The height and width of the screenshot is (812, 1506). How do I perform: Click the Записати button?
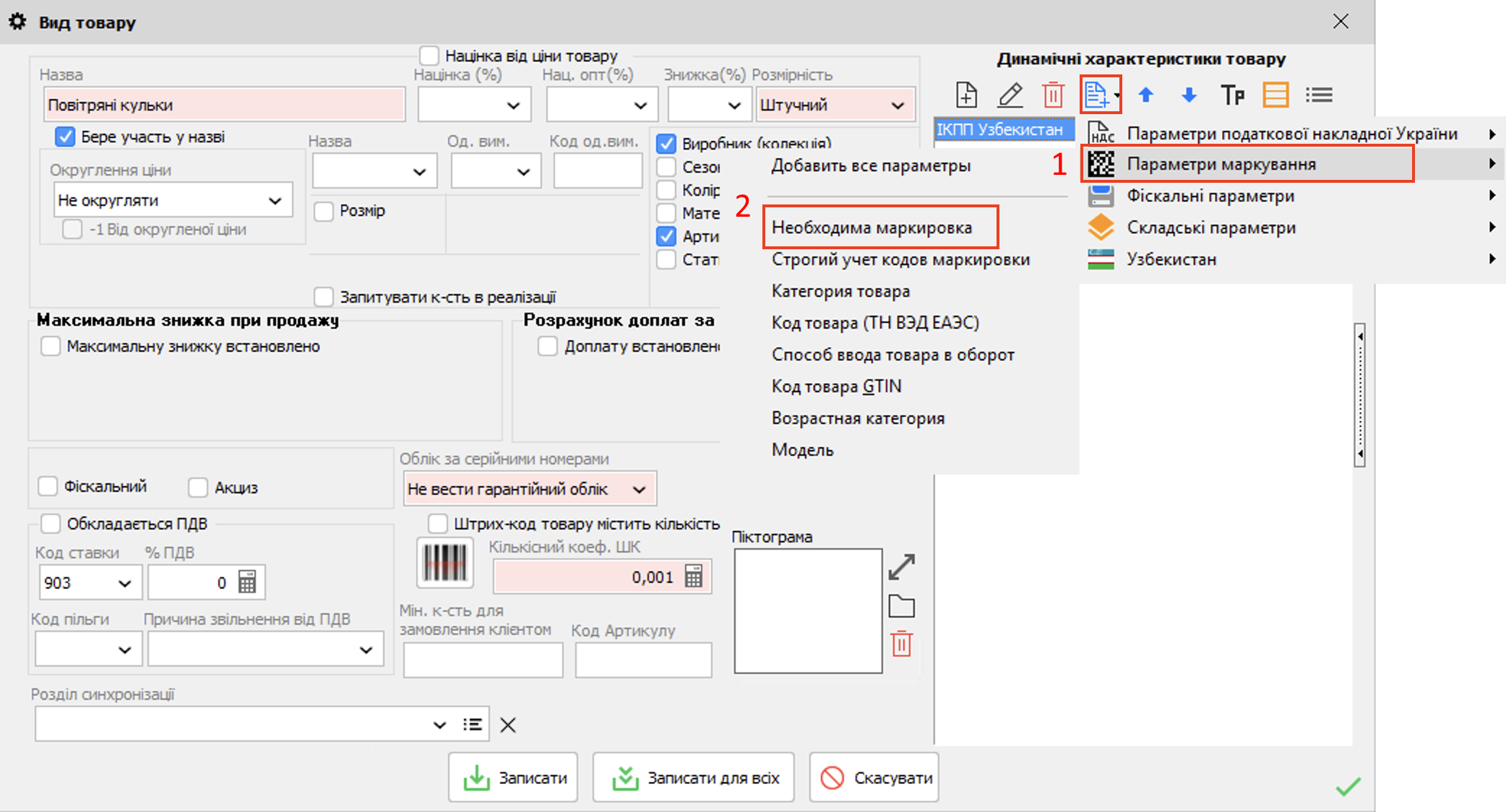[513, 777]
